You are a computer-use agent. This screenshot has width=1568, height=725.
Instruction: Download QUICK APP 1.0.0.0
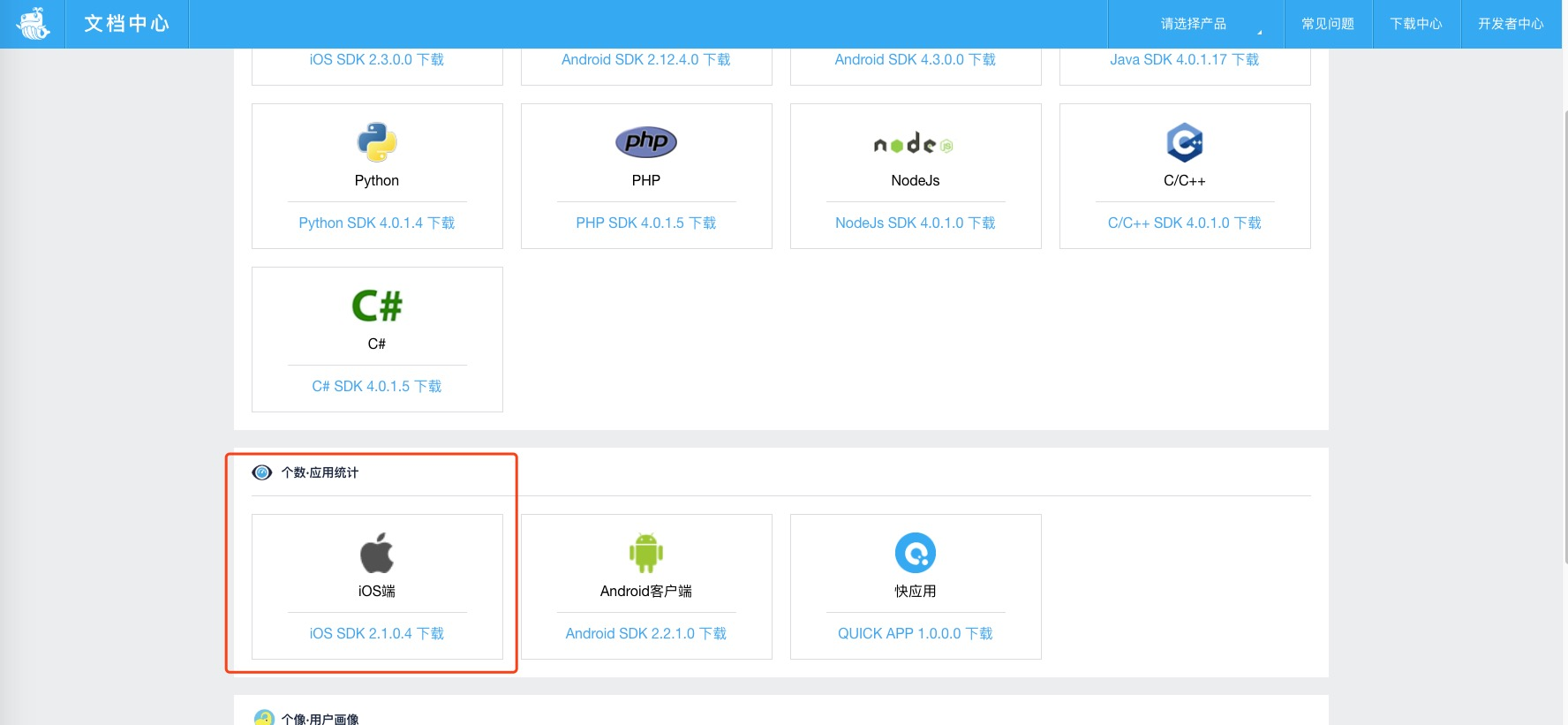916,633
